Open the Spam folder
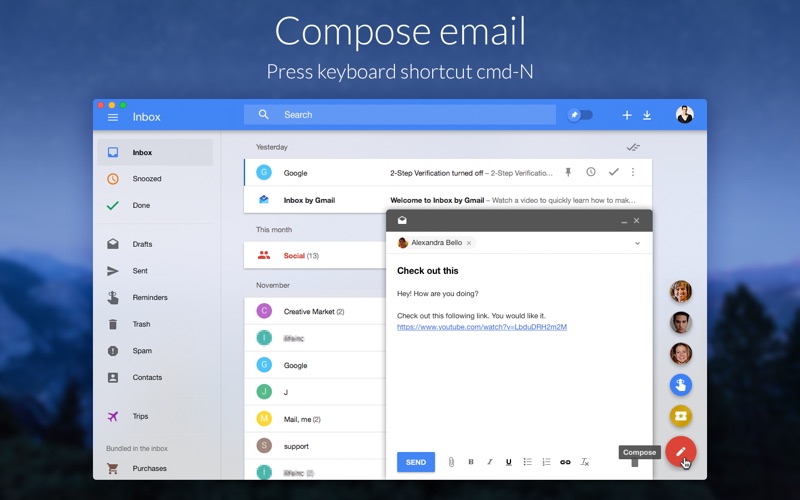 155,351
